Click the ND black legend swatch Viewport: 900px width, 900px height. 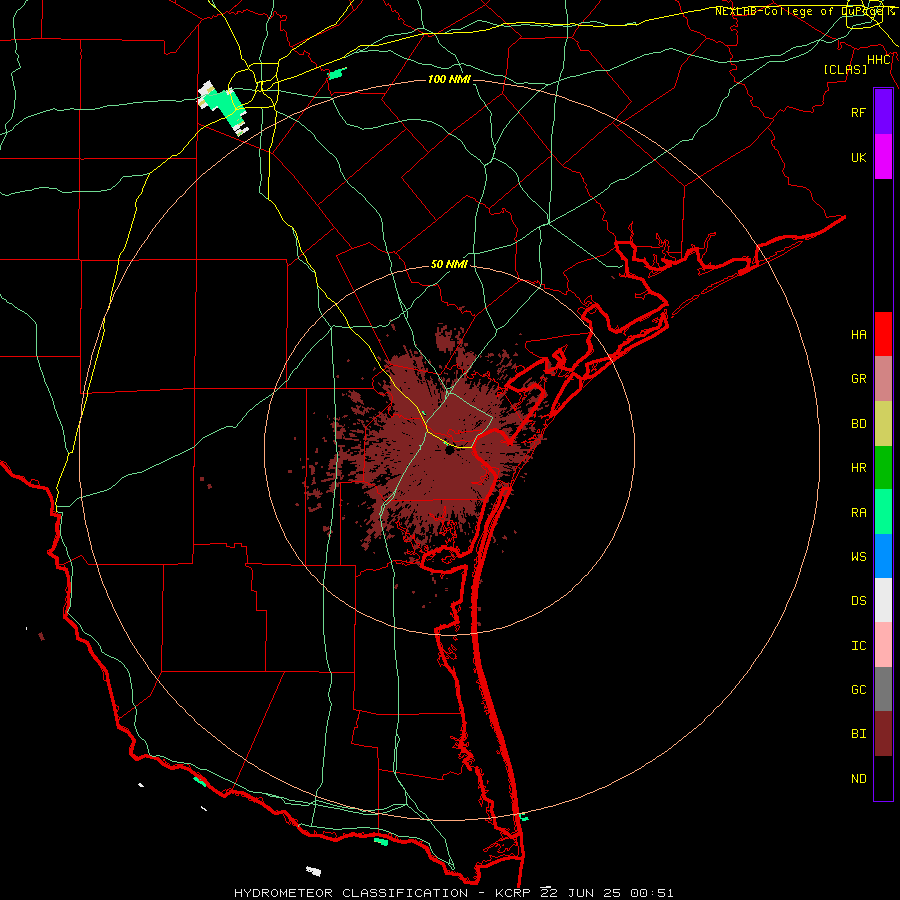883,778
